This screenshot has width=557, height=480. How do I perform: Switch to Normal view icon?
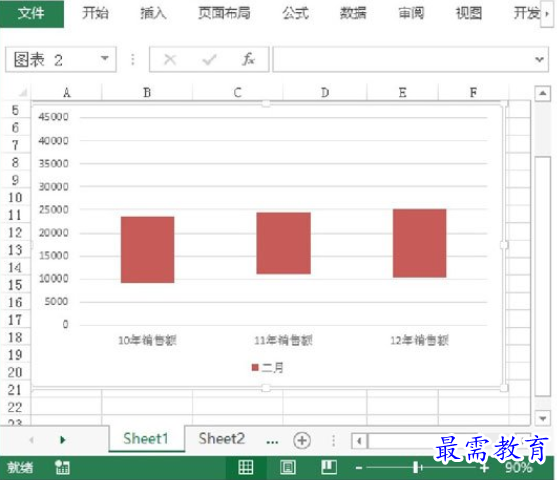point(245,467)
